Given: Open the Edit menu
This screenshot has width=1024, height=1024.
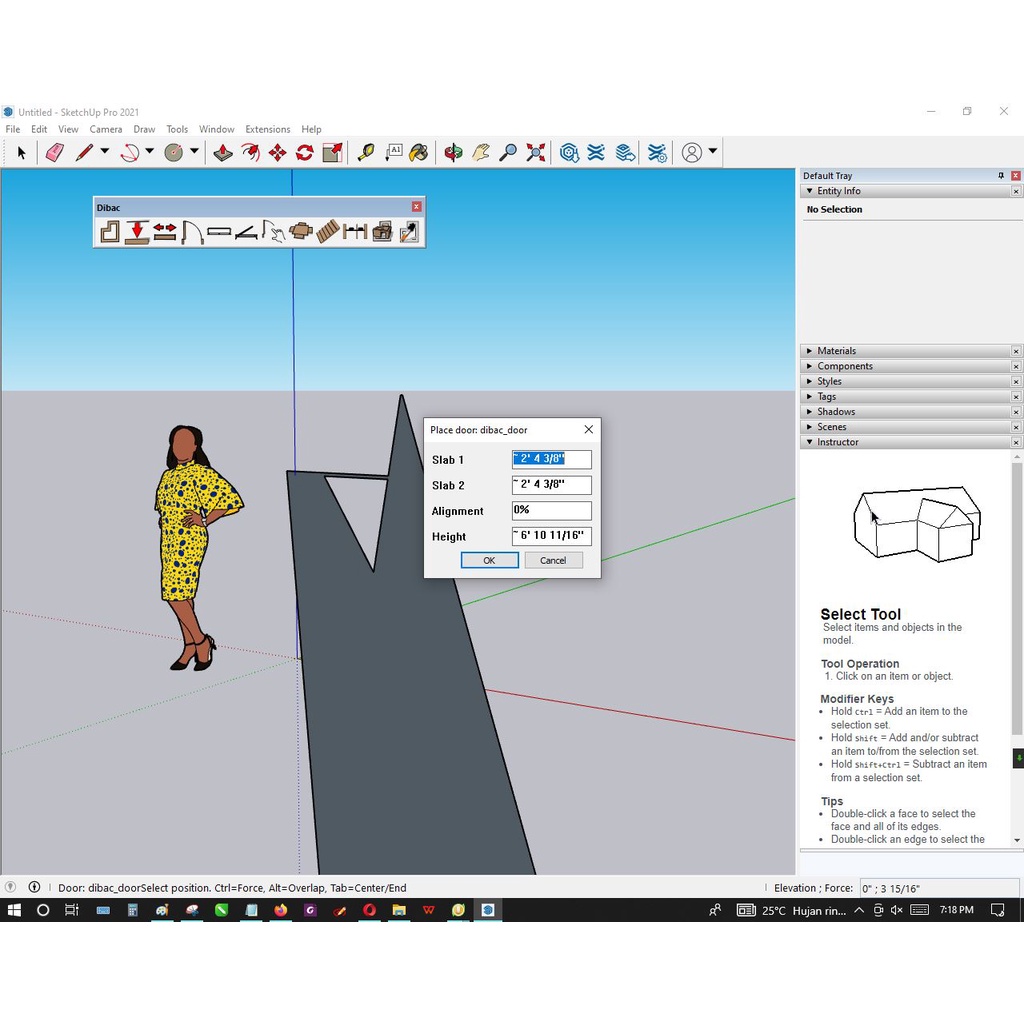Looking at the screenshot, I should coord(39,129).
